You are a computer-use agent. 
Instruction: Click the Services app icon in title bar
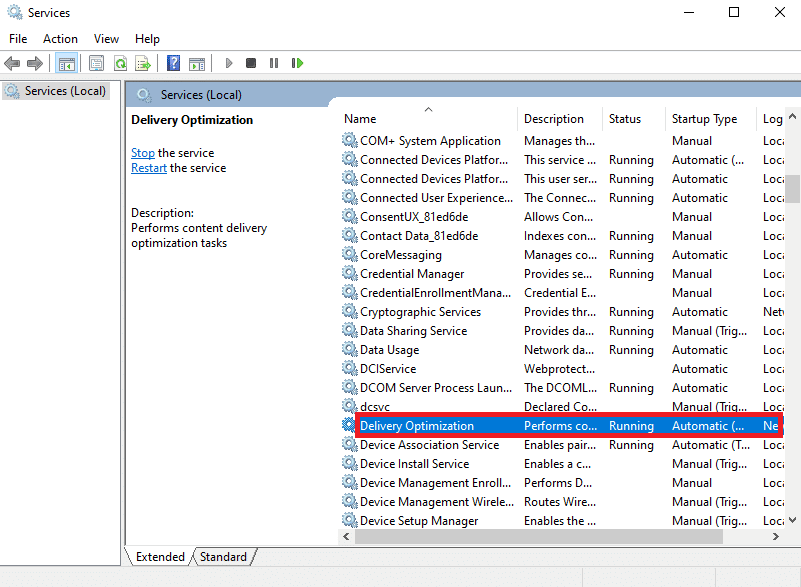(15, 12)
